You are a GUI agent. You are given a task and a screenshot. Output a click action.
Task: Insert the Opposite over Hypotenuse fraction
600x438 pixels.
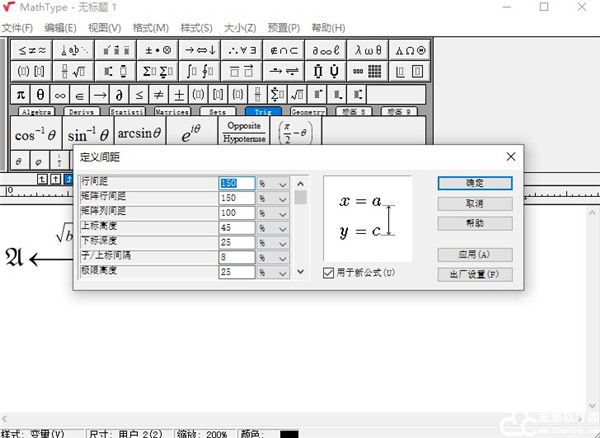[244, 133]
